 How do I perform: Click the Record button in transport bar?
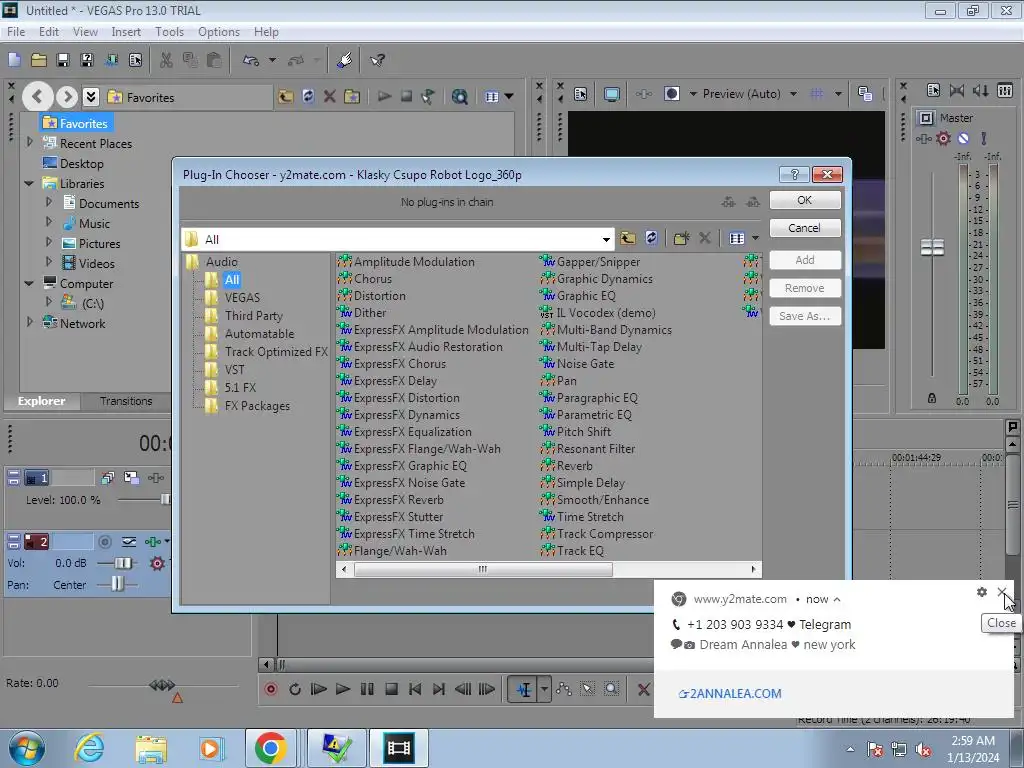coord(271,689)
